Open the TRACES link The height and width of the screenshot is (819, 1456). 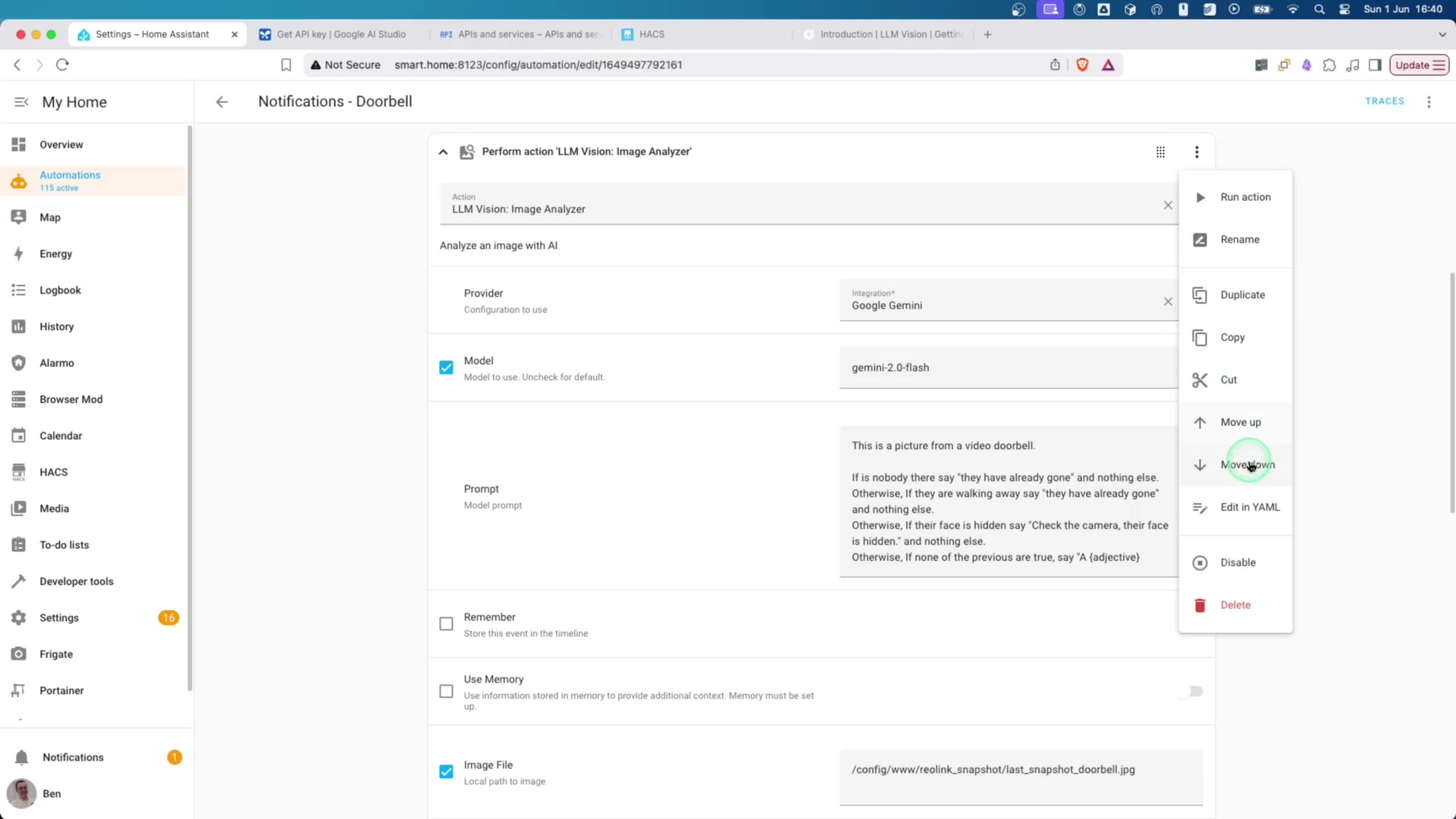[x=1384, y=101]
